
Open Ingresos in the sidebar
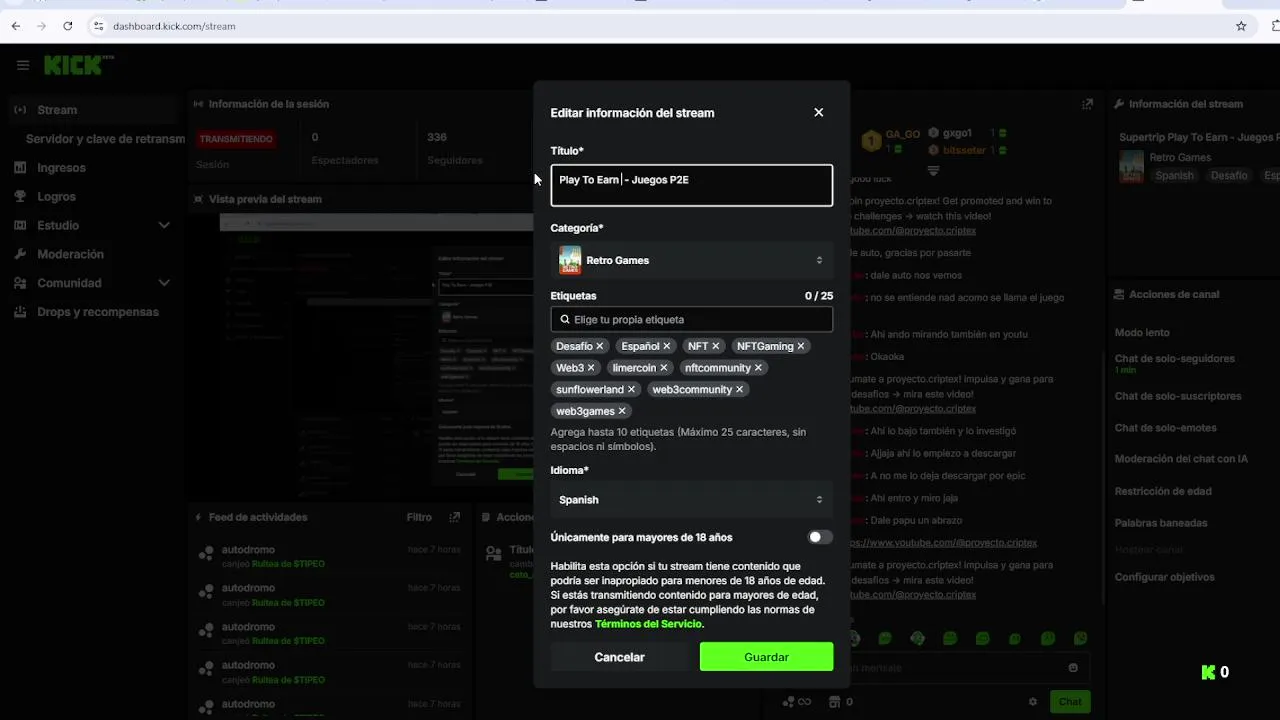pos(61,168)
